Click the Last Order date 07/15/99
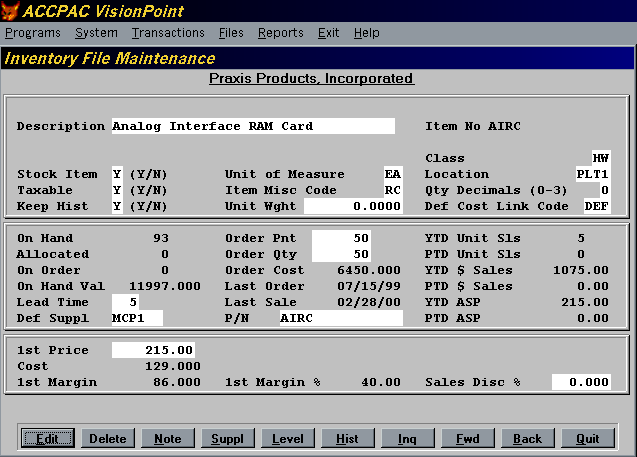637x457 pixels. [369, 286]
